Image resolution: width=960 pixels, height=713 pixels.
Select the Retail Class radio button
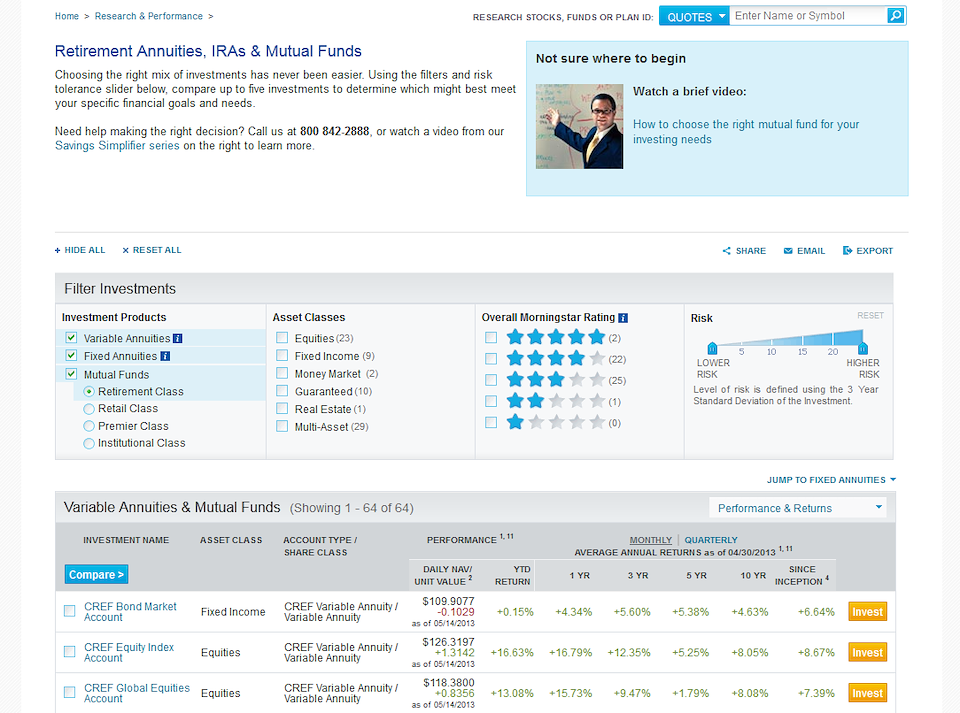[x=89, y=409]
